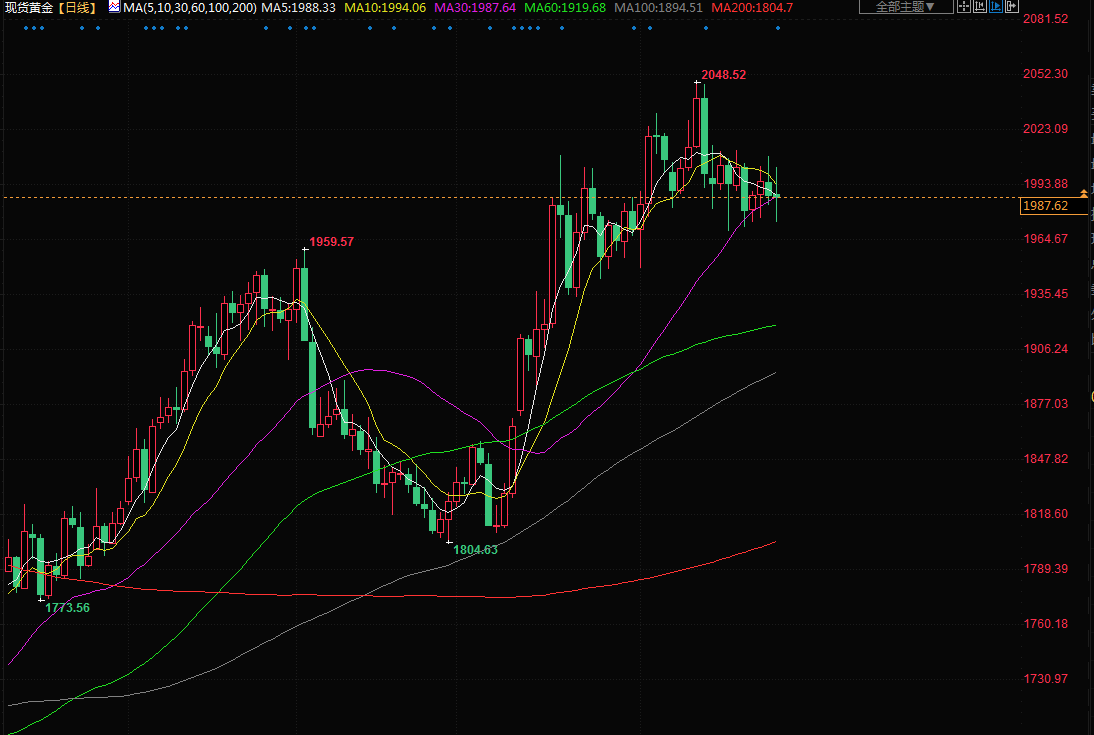
Task: Click the 1959.57 peak price label
Action: tap(331, 242)
